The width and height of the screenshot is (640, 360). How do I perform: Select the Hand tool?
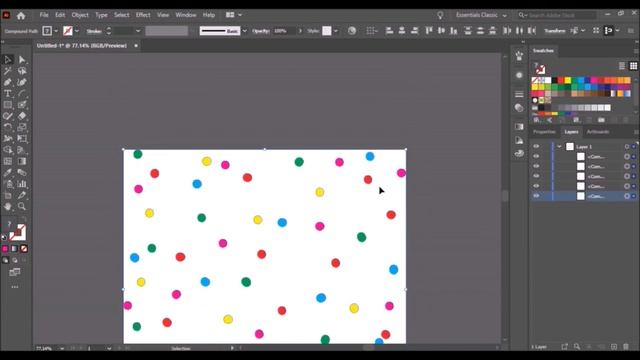pyautogui.click(x=7, y=207)
